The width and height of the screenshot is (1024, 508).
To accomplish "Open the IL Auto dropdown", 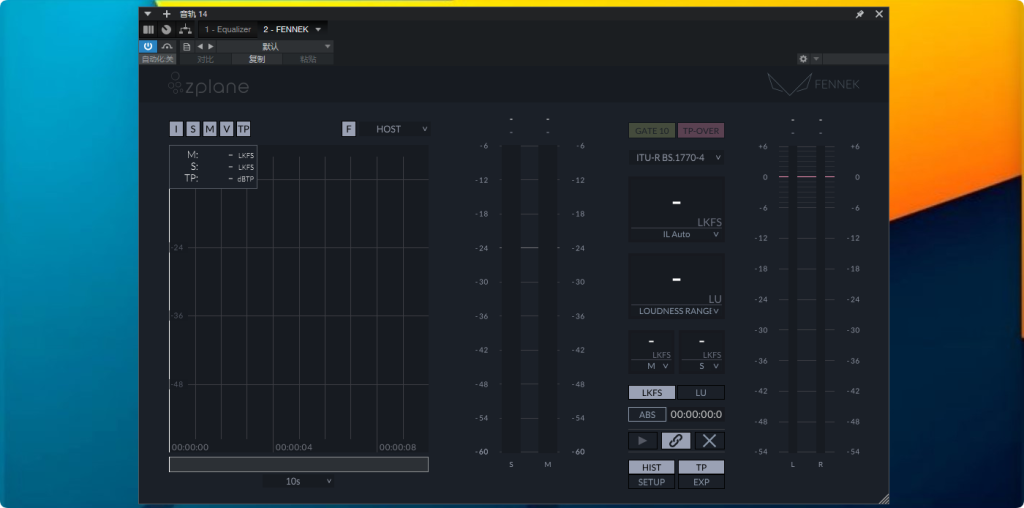I will click(x=676, y=234).
